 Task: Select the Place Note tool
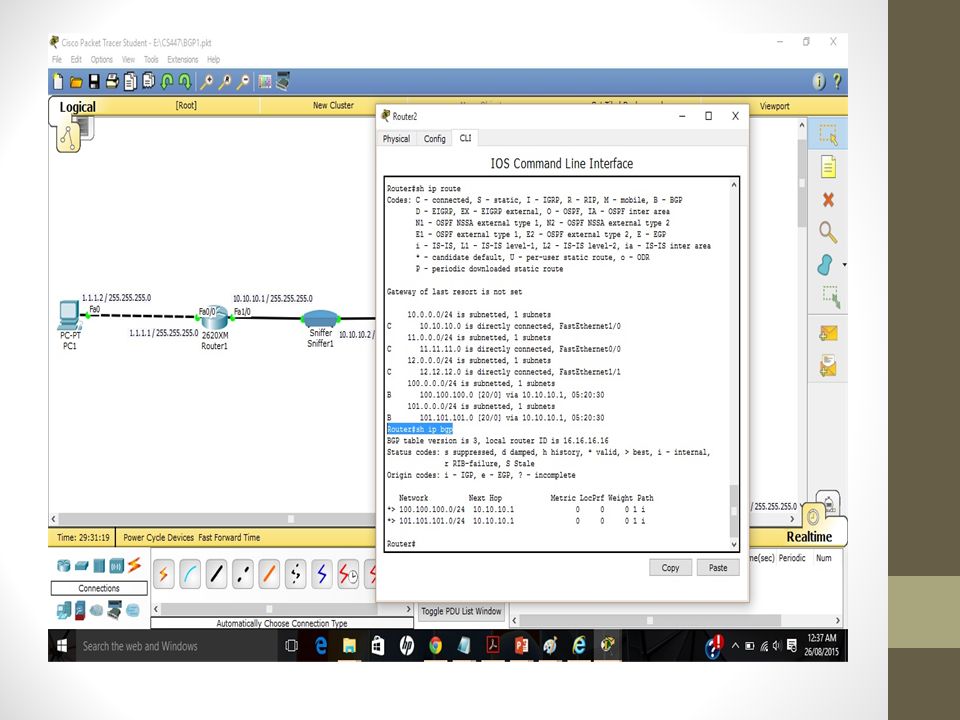pyautogui.click(x=828, y=167)
